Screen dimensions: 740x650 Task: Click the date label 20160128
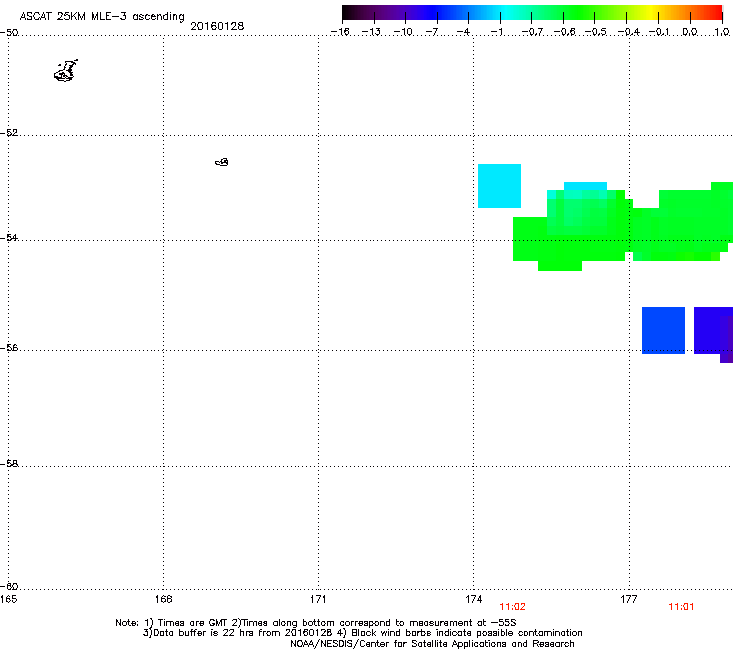217,26
